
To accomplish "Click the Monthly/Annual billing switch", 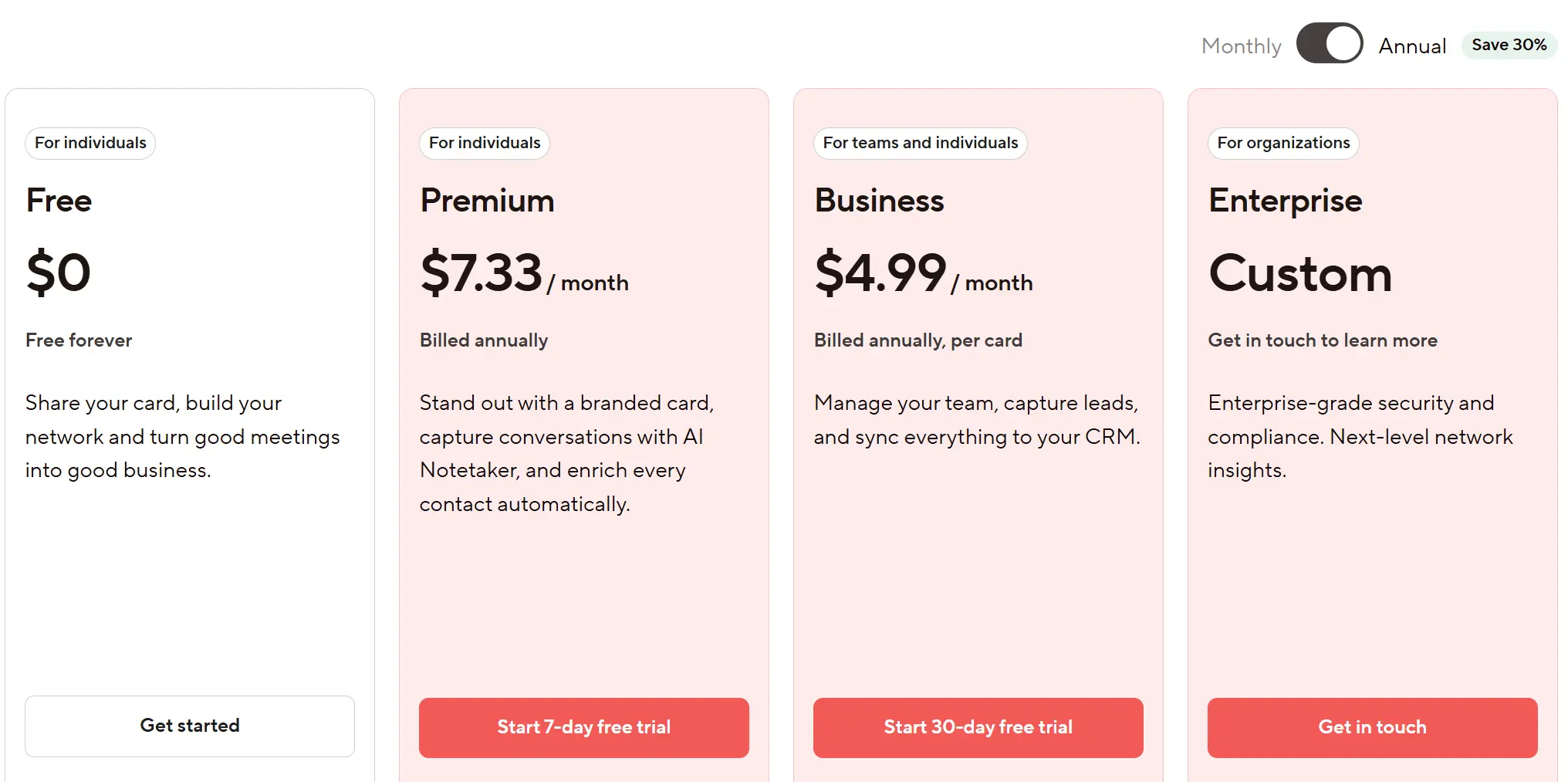I will click(1328, 43).
